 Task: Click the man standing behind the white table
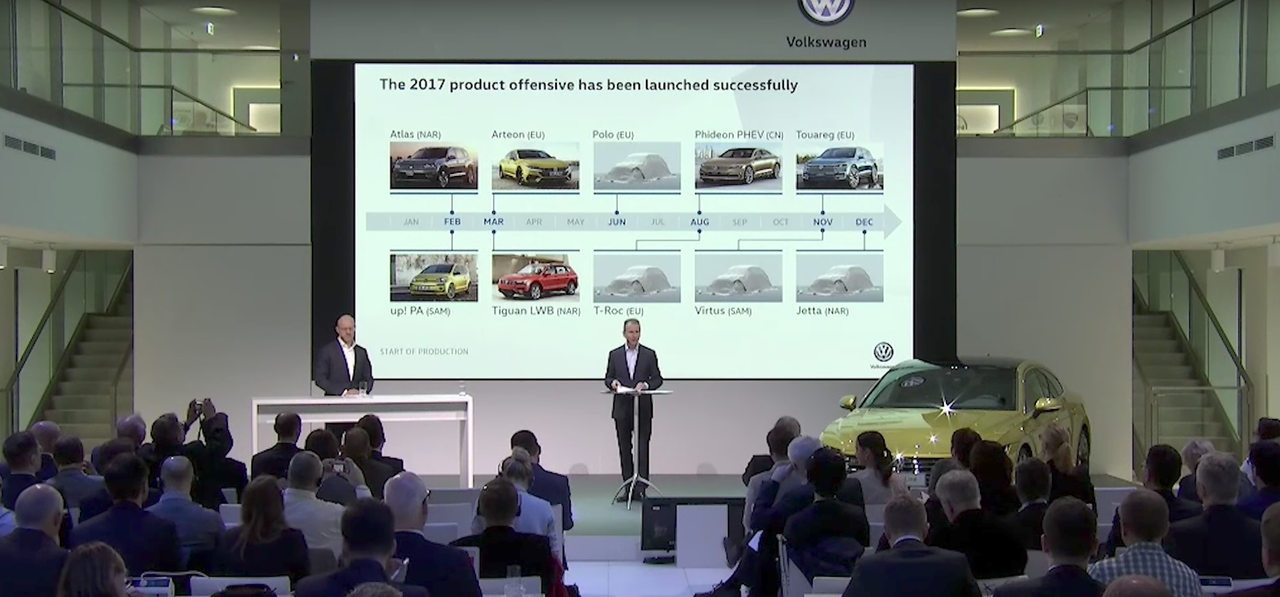tap(343, 356)
